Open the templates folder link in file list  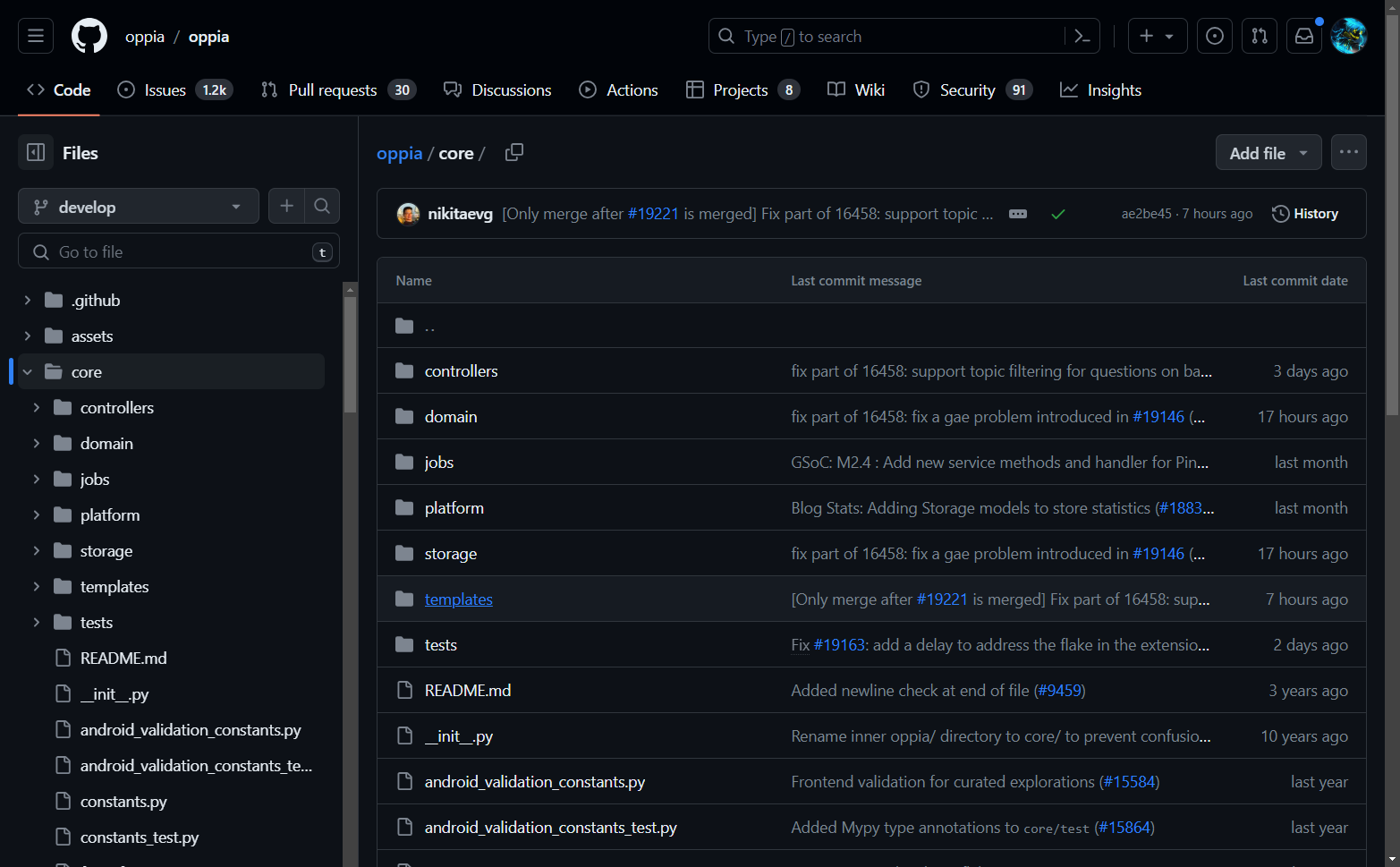coord(459,599)
